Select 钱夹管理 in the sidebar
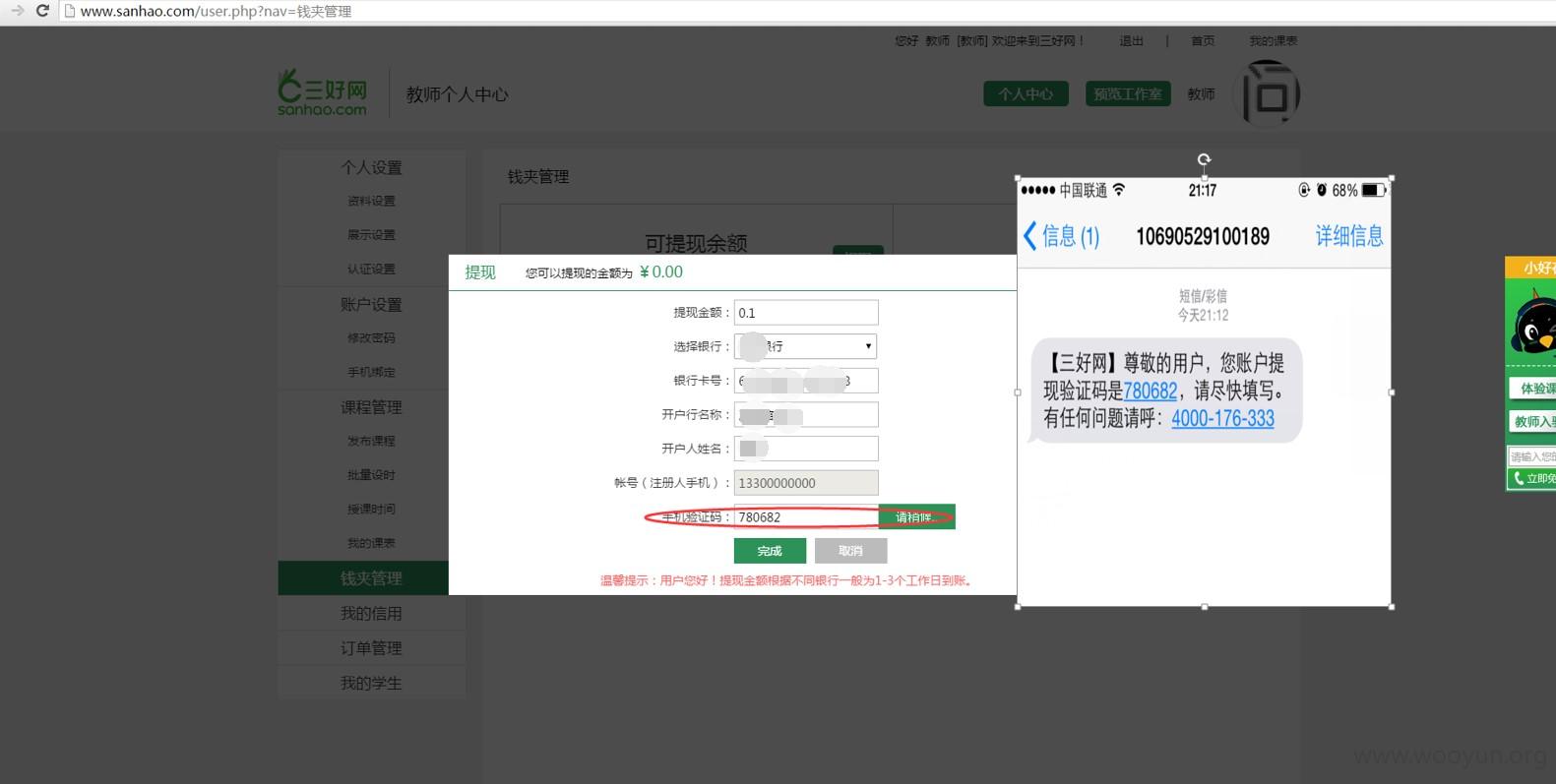Image resolution: width=1556 pixels, height=784 pixels. [x=363, y=578]
